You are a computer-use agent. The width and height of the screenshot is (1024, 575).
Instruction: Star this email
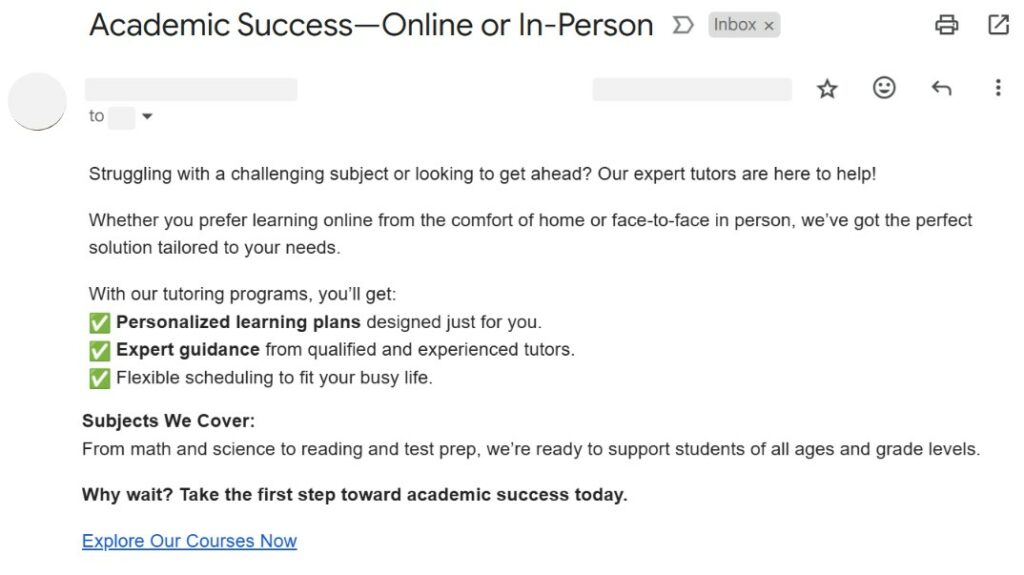coord(827,88)
